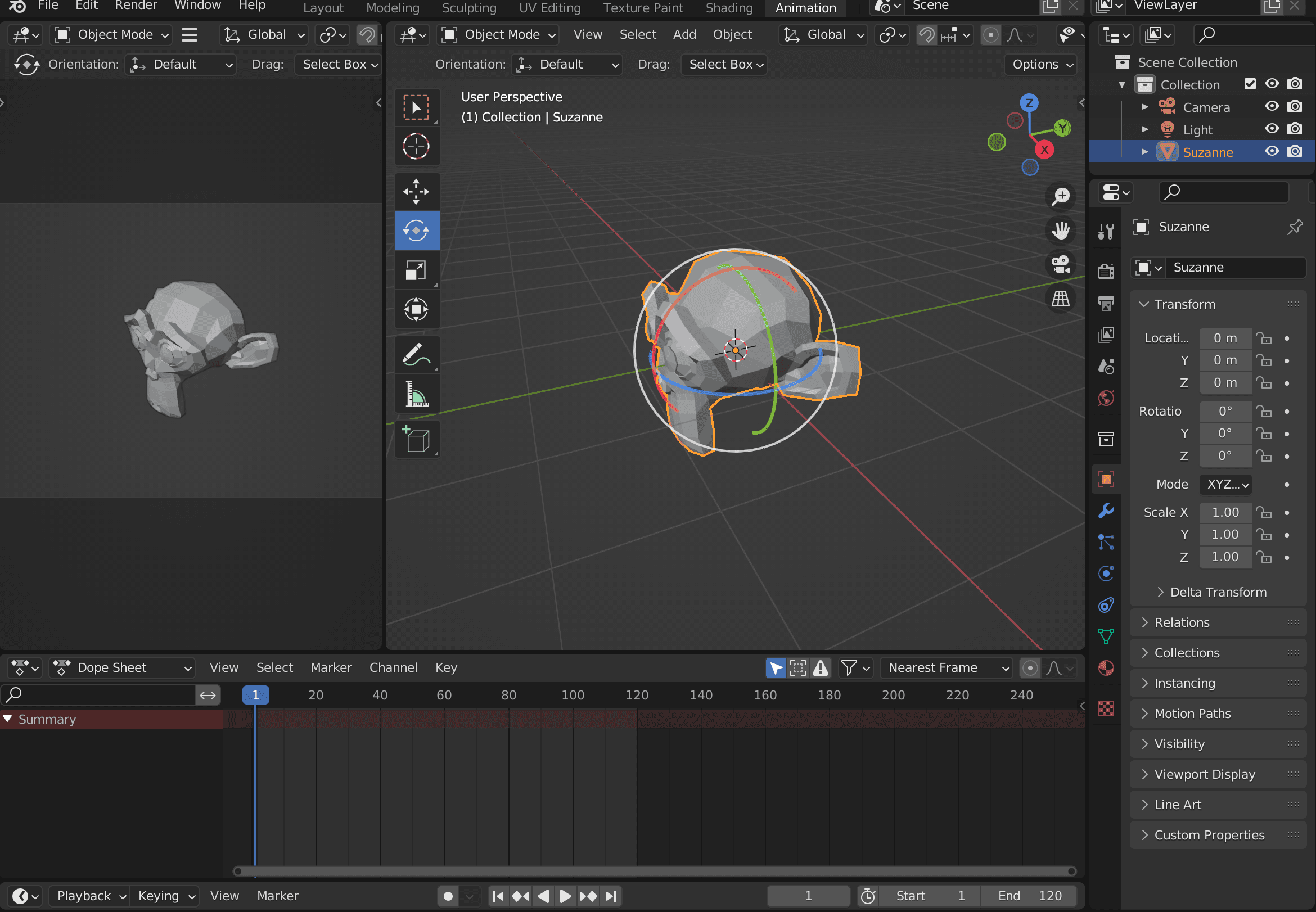
Task: Open the Render properties tab
Action: point(1106,271)
